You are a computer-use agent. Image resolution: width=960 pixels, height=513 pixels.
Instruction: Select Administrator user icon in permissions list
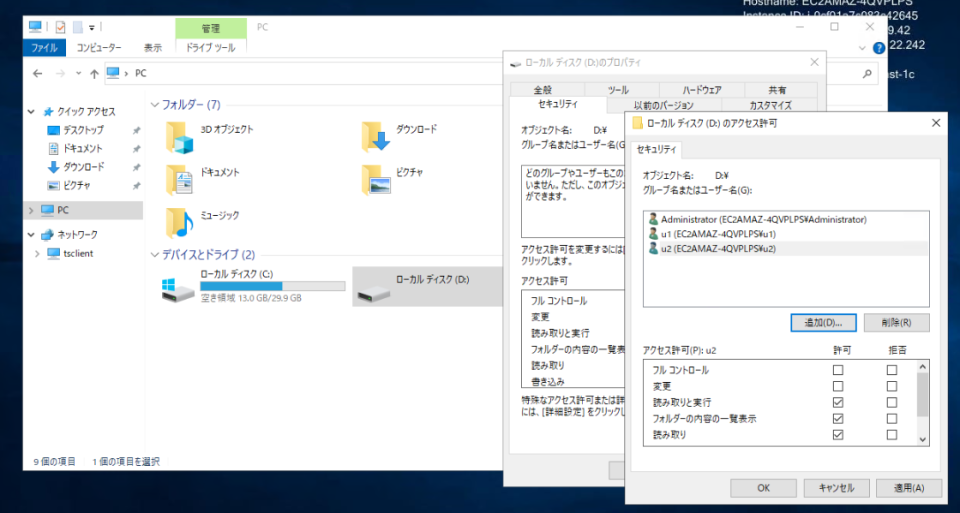(x=653, y=219)
